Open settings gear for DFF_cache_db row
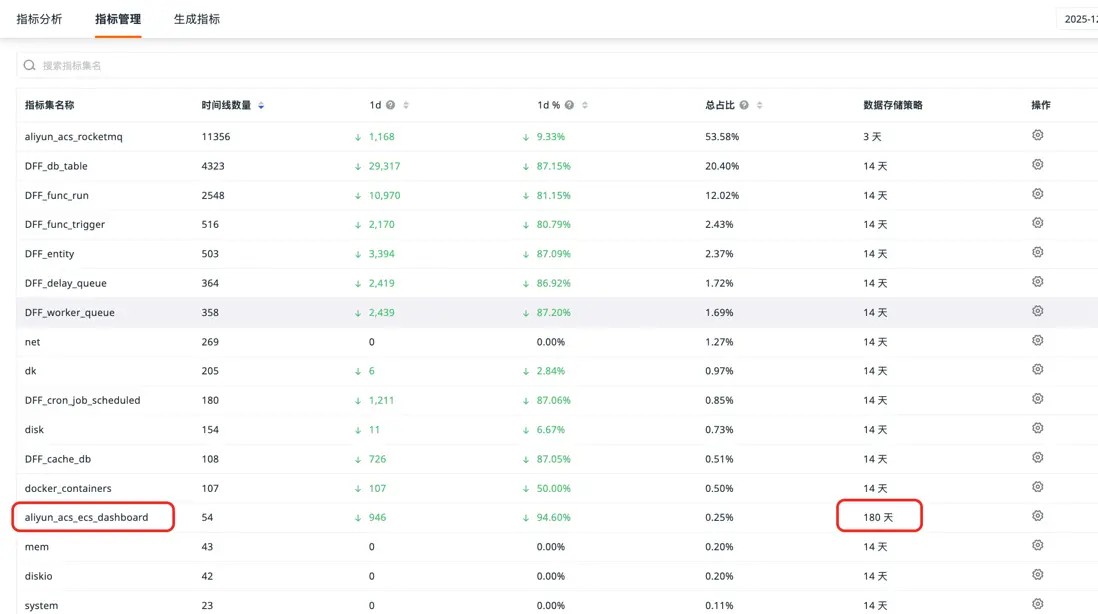 [x=1038, y=457]
